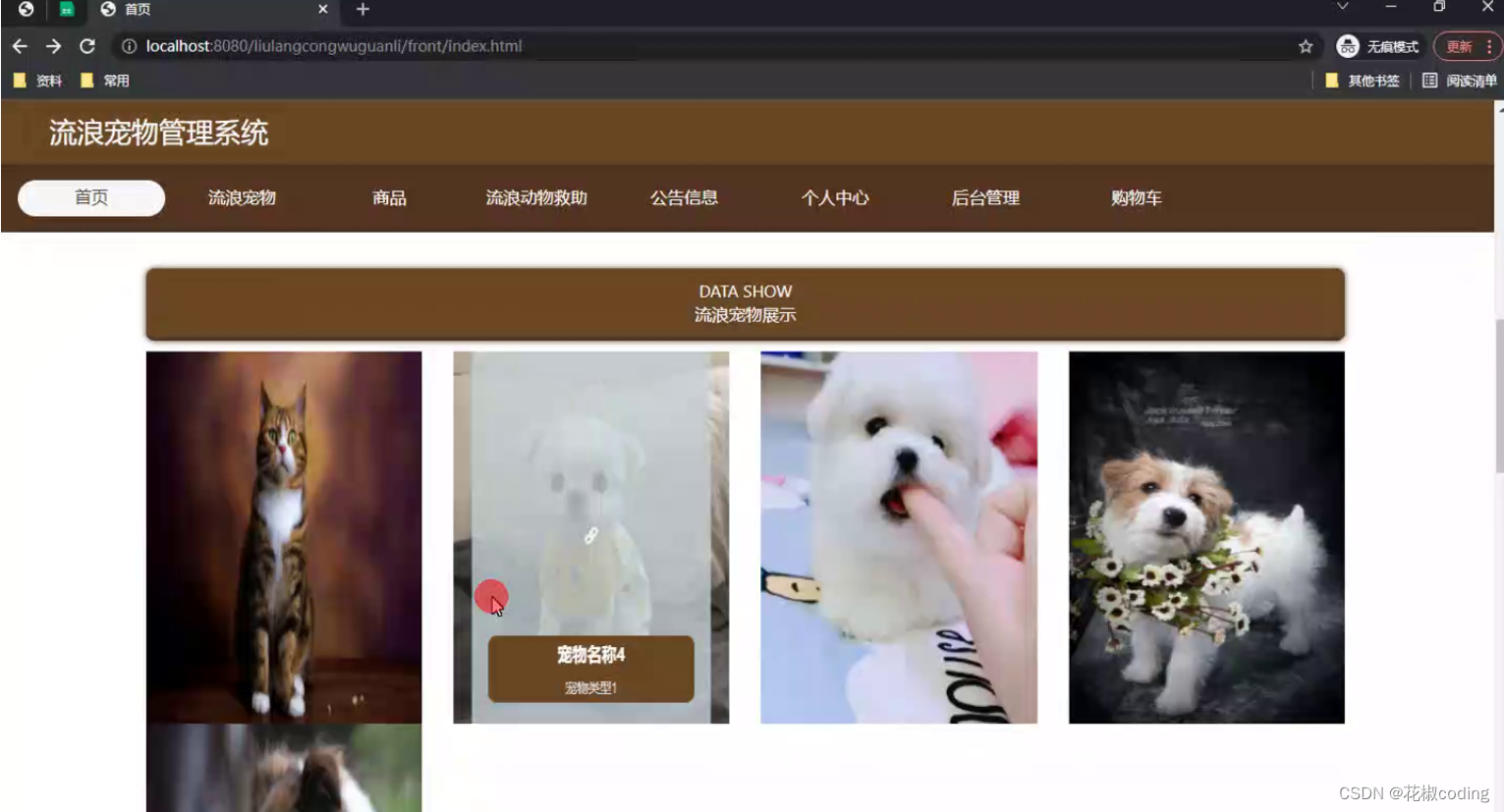Click the green pinned tab icon

(x=67, y=10)
